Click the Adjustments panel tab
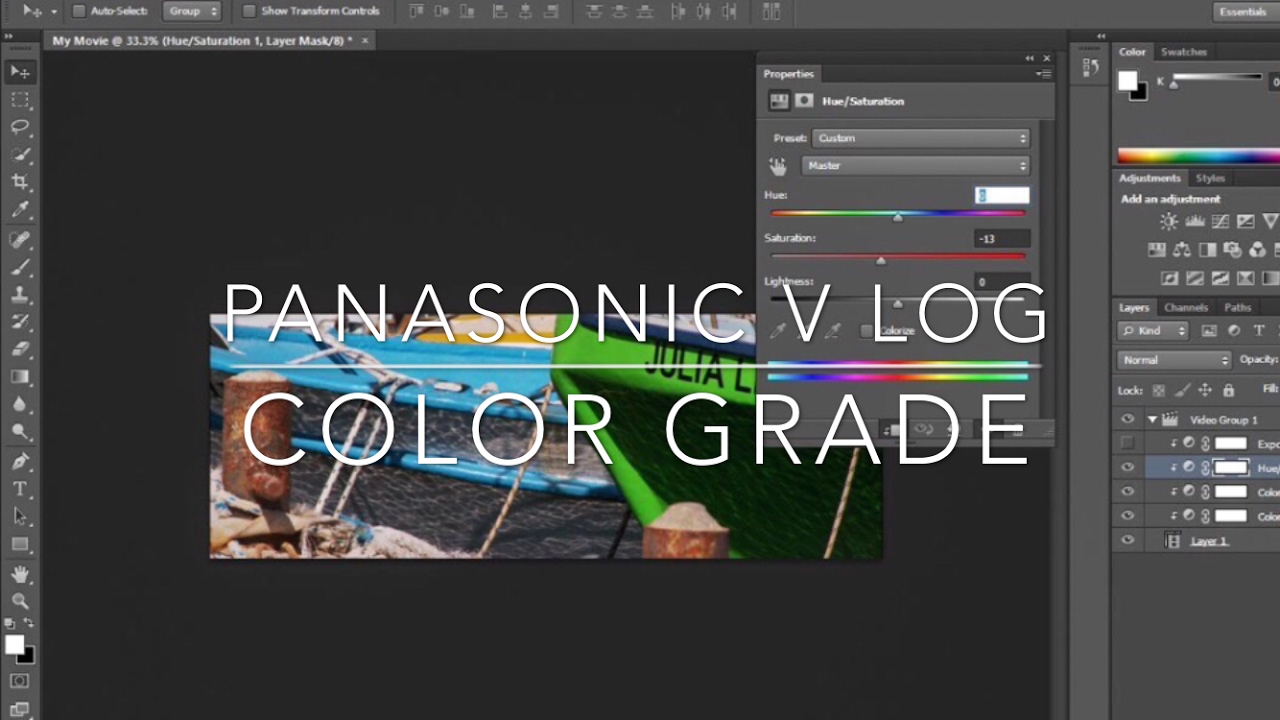Viewport: 1280px width, 720px height. tap(1150, 178)
